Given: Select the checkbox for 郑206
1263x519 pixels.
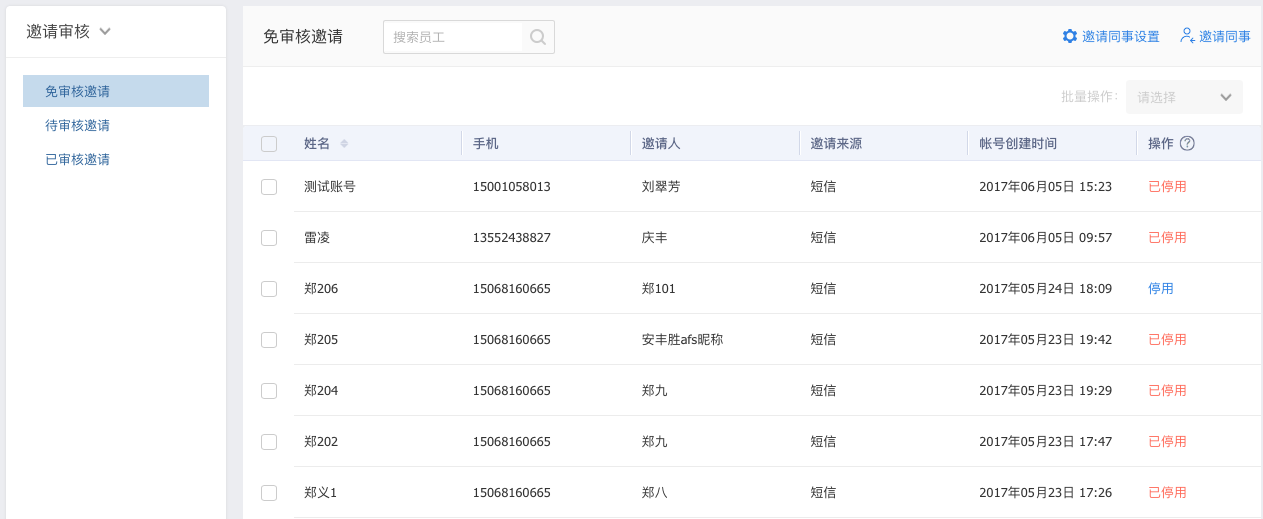Looking at the screenshot, I should click(269, 289).
